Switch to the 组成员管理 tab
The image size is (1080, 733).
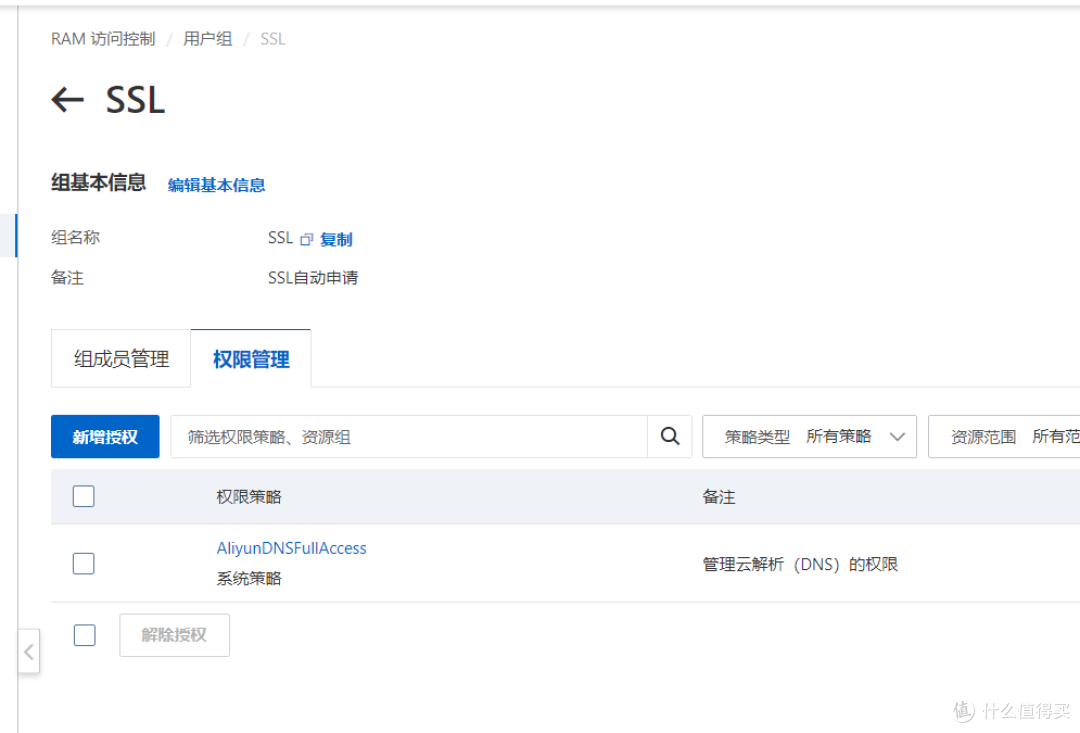(x=121, y=359)
